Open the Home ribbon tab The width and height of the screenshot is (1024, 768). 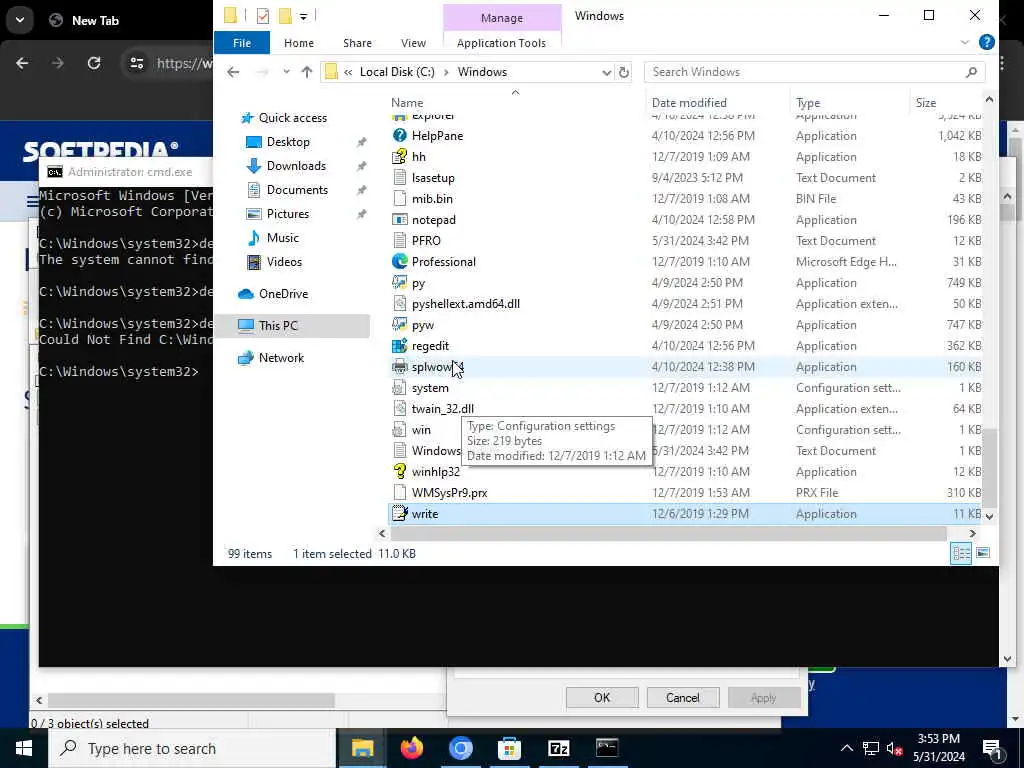coord(298,43)
